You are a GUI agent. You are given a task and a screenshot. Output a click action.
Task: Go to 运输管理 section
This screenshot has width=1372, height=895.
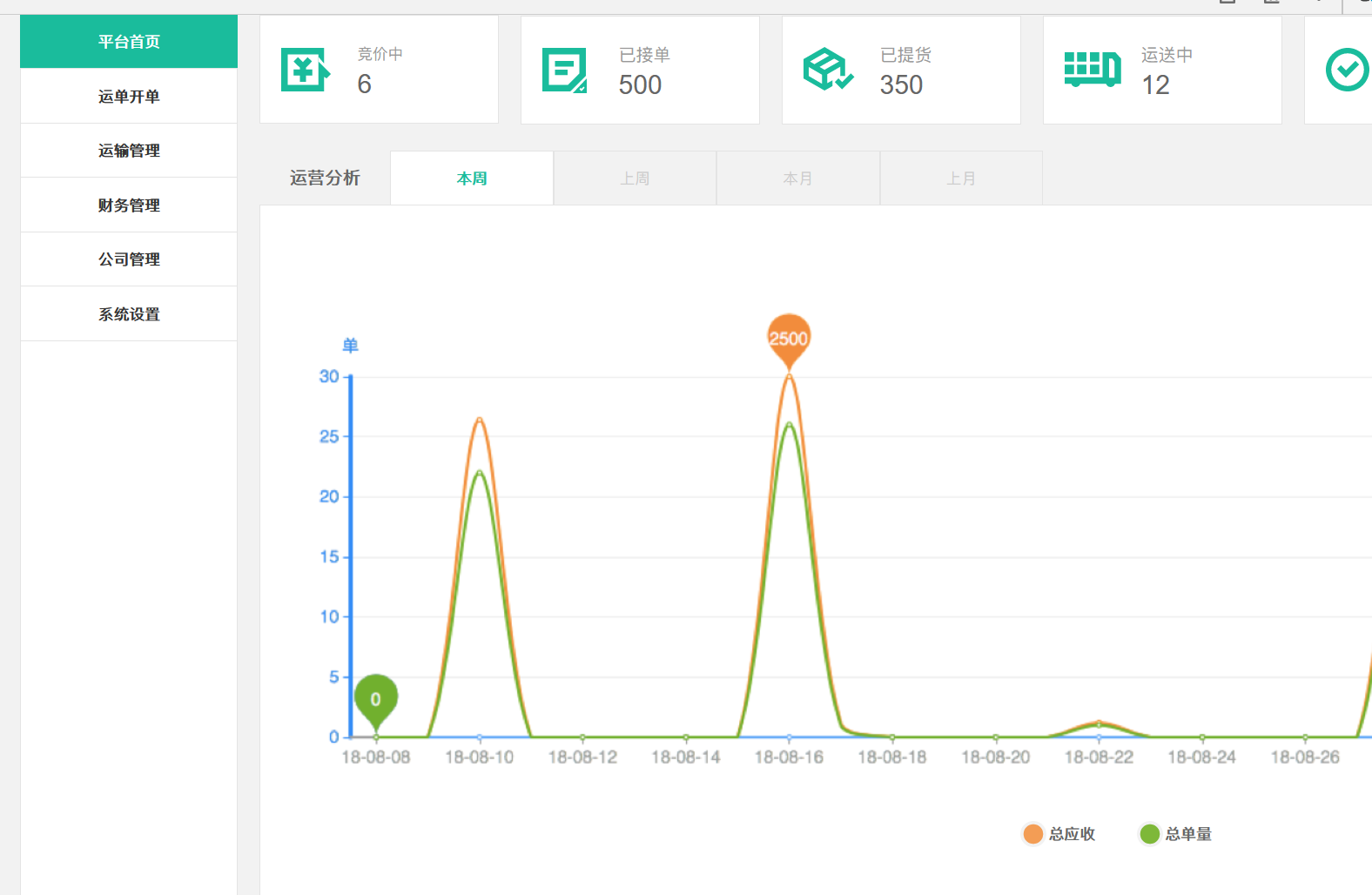pos(129,151)
